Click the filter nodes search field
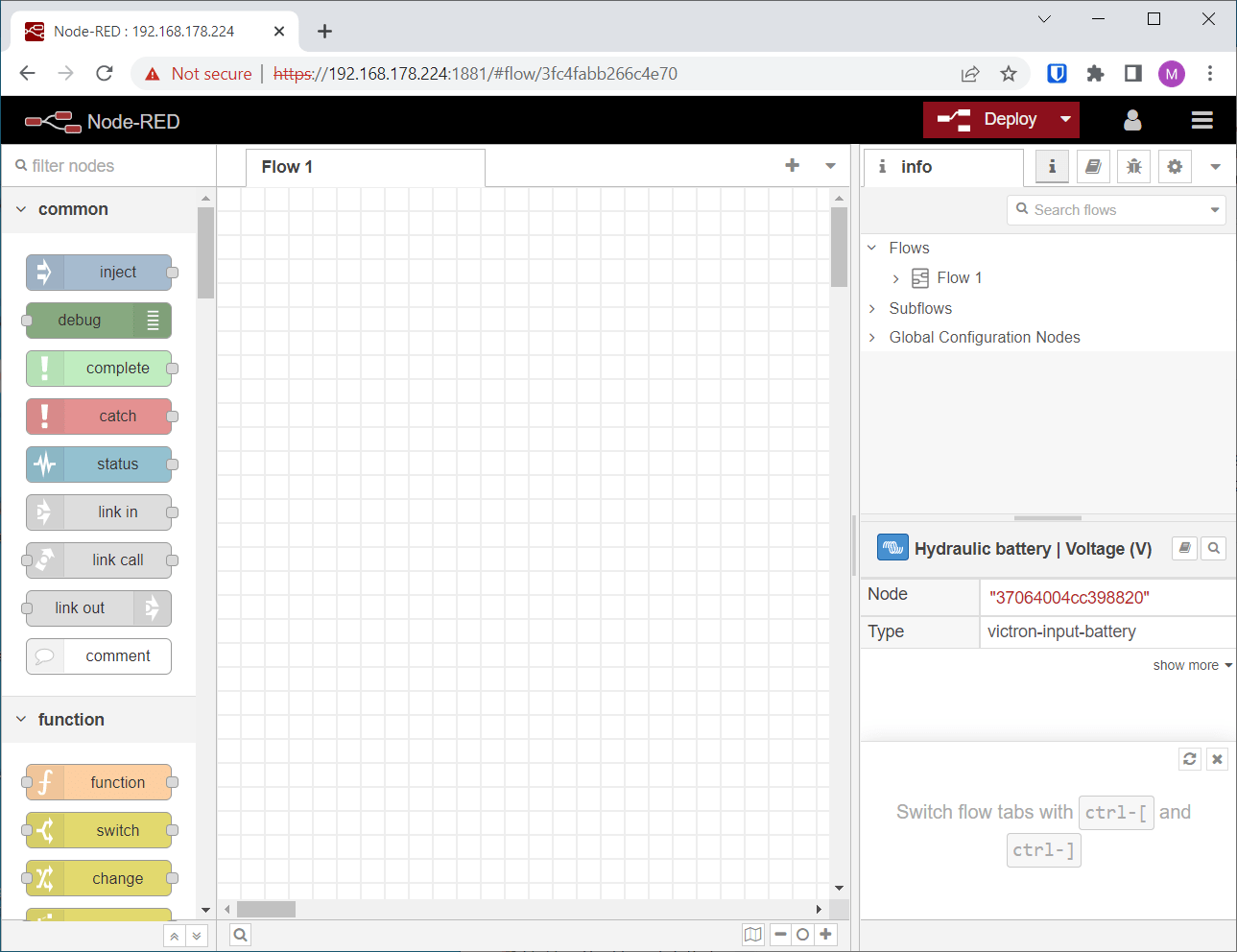1237x952 pixels. click(109, 166)
